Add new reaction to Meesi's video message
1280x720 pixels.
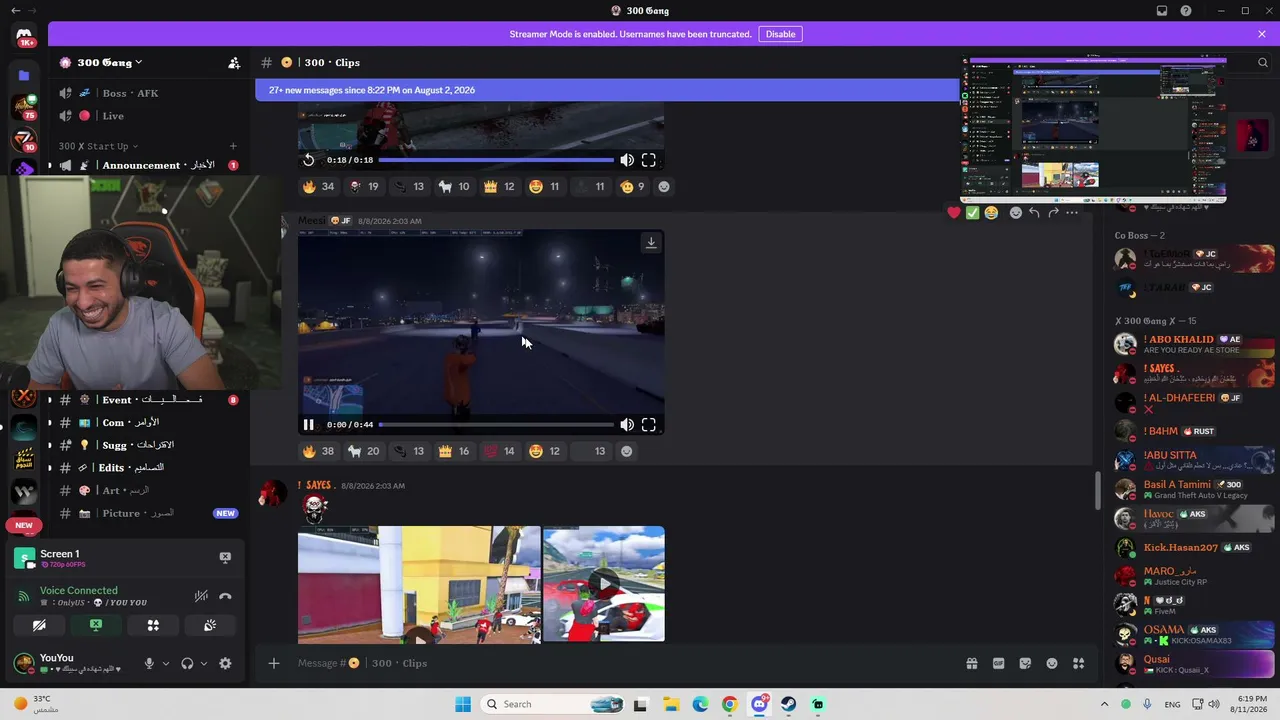(627, 451)
